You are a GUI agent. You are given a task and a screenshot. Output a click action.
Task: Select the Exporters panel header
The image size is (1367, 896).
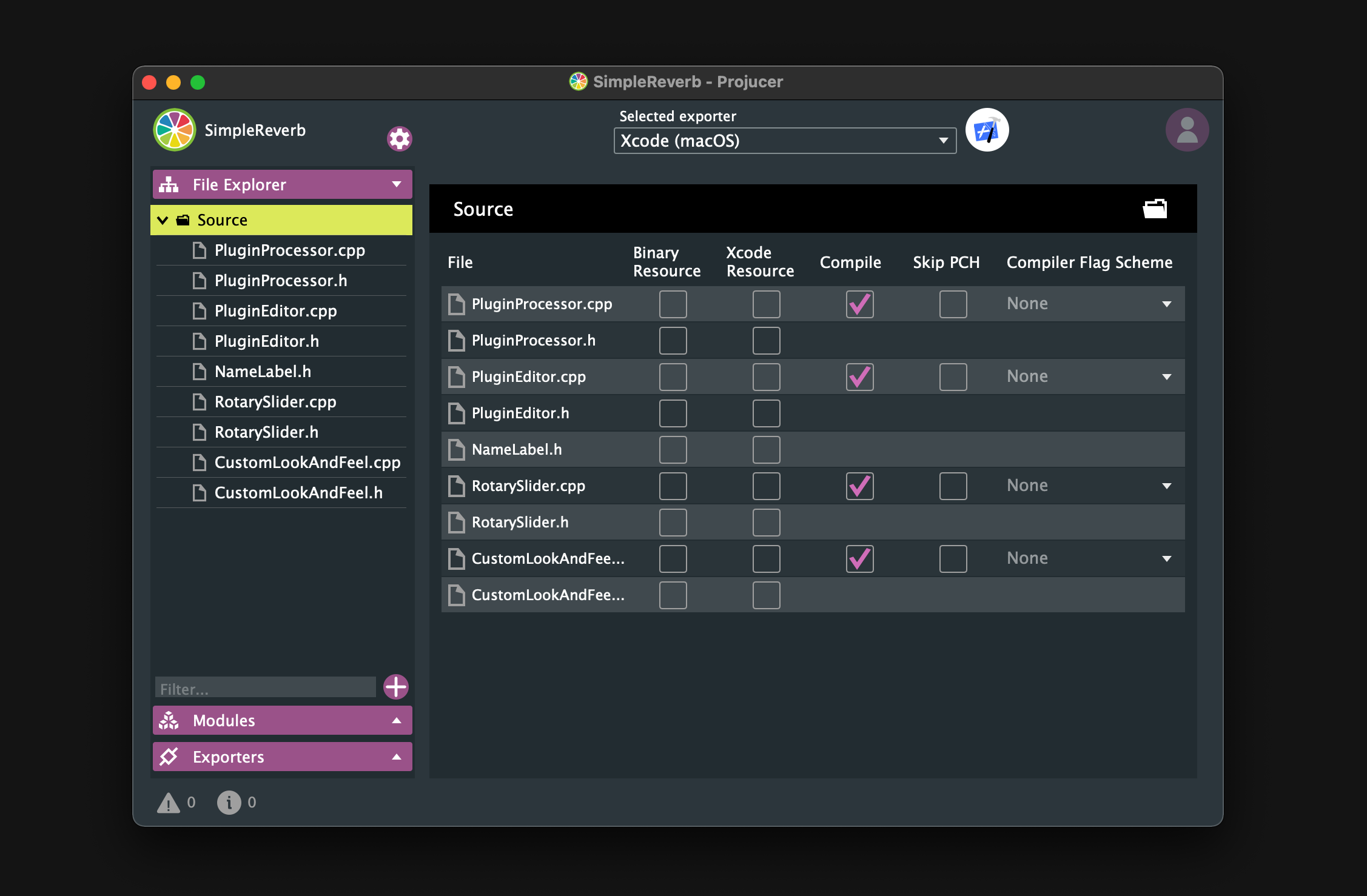(282, 757)
